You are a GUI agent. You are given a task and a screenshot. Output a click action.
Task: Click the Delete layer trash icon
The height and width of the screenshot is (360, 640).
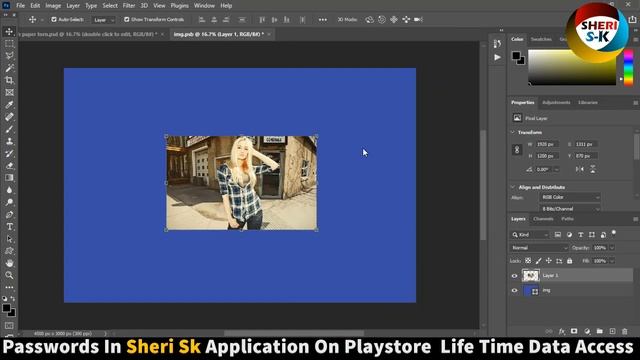(624, 331)
